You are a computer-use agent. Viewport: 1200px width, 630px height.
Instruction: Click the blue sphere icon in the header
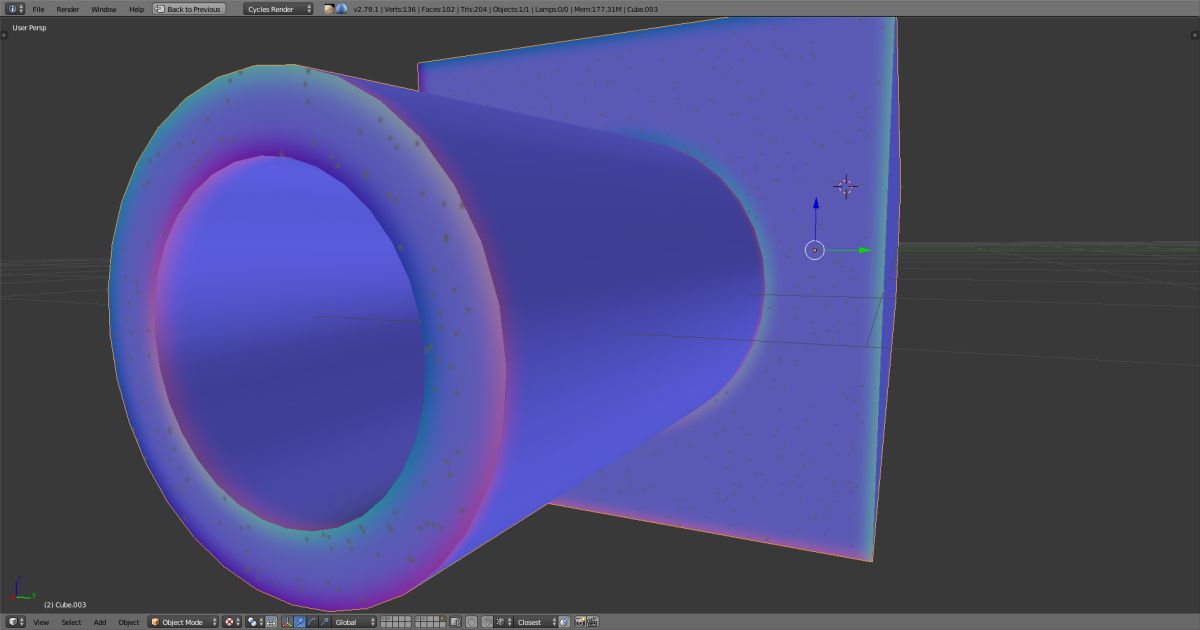(341, 9)
